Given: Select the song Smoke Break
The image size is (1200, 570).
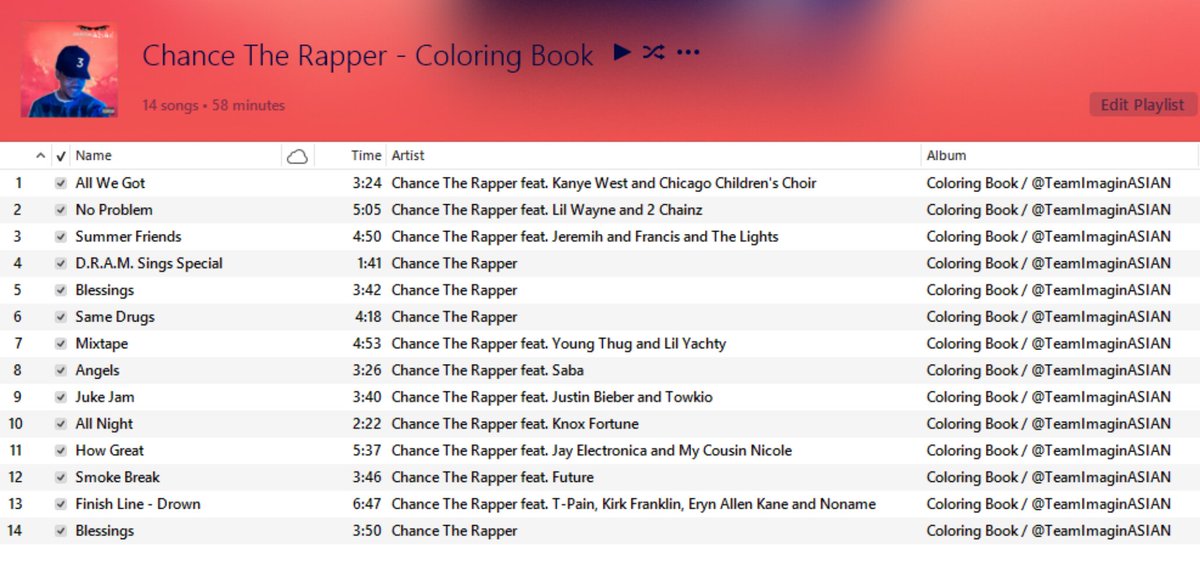Looking at the screenshot, I should (118, 477).
